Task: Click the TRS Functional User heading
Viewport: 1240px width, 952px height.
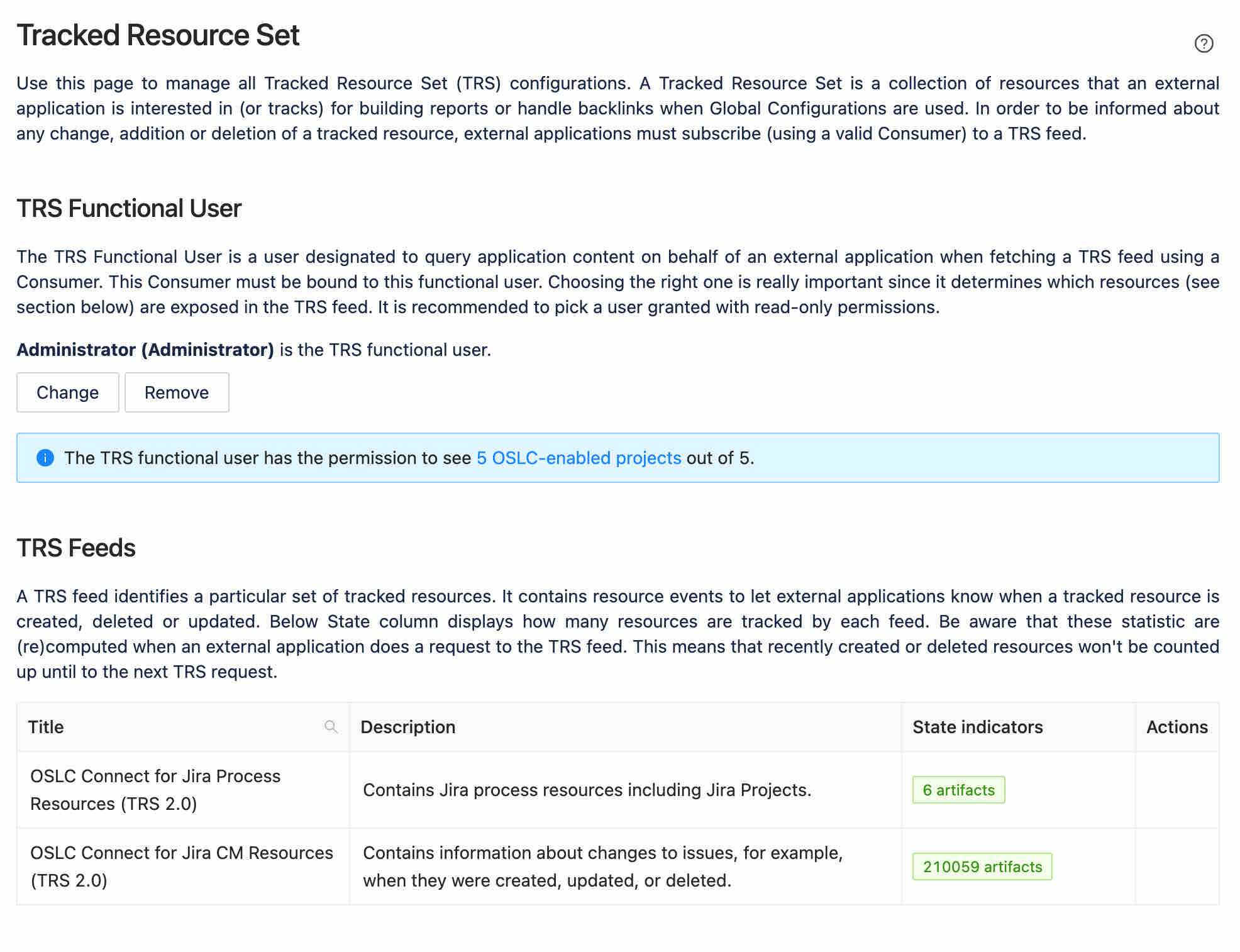Action: coord(129,209)
